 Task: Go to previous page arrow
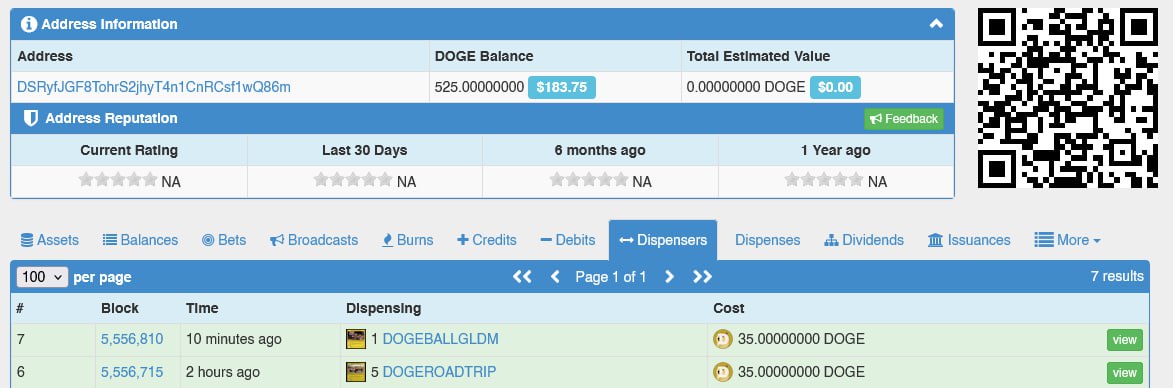(555, 277)
